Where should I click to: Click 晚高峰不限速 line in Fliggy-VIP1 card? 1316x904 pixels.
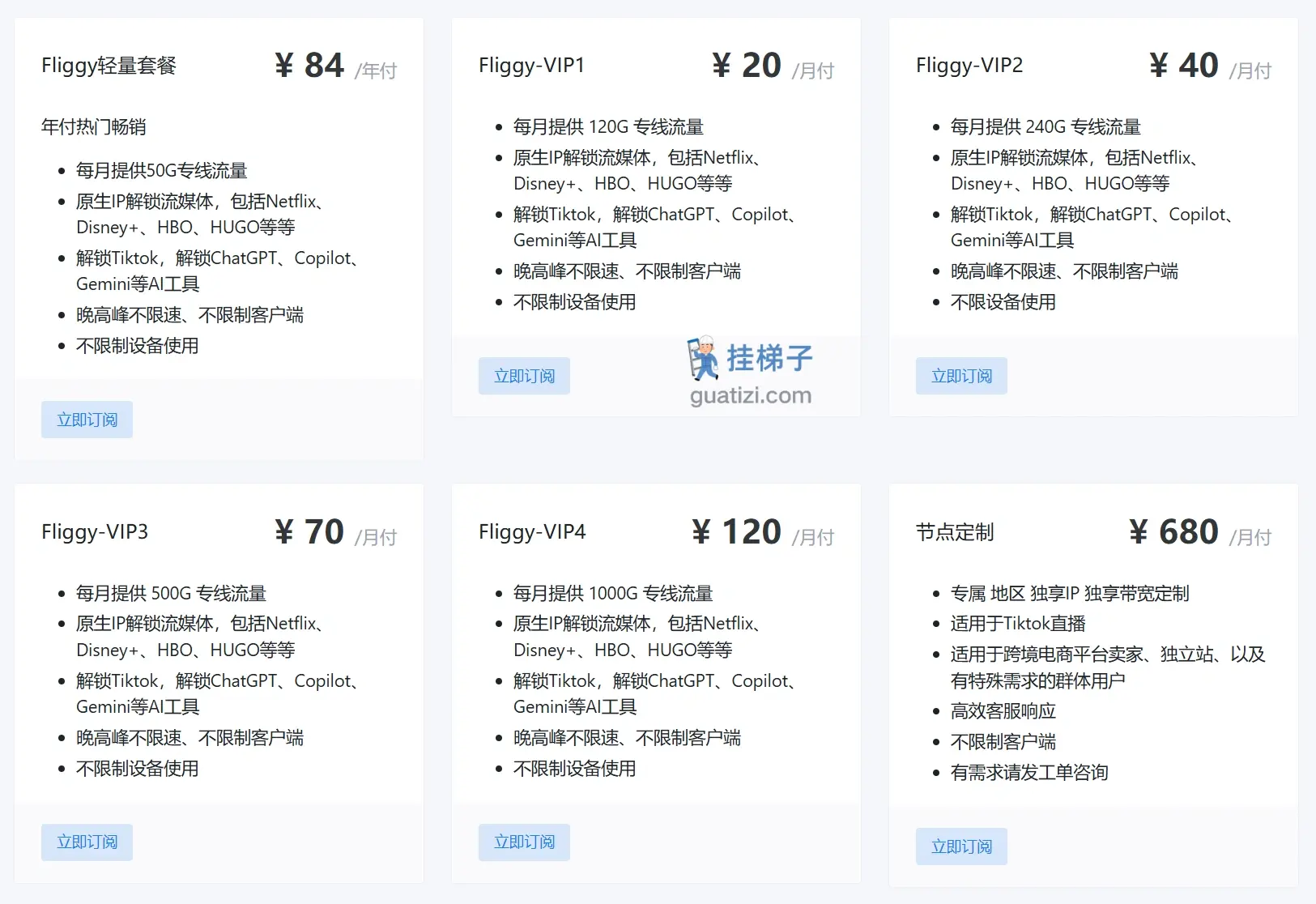[628, 271]
